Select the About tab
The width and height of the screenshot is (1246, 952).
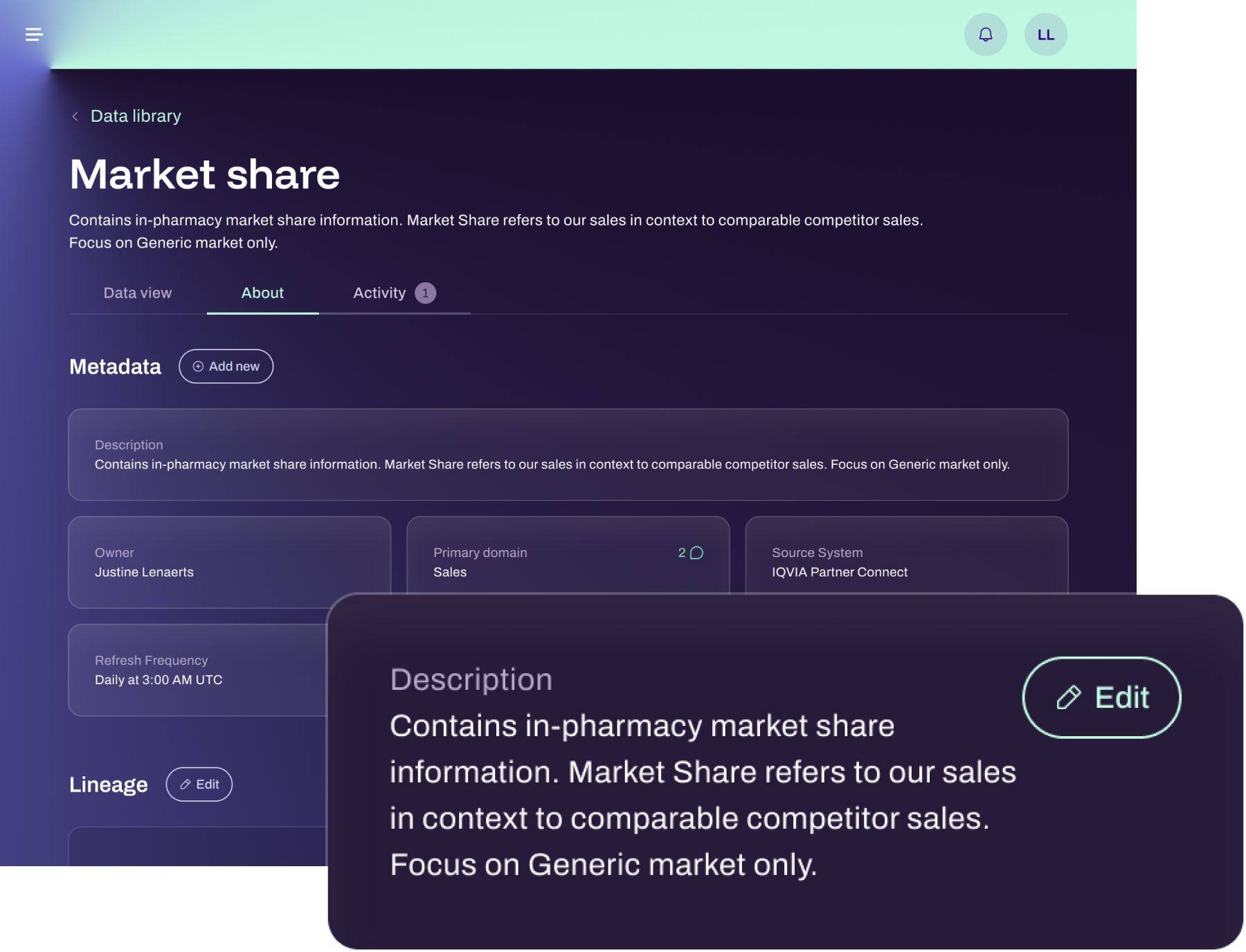(x=262, y=293)
